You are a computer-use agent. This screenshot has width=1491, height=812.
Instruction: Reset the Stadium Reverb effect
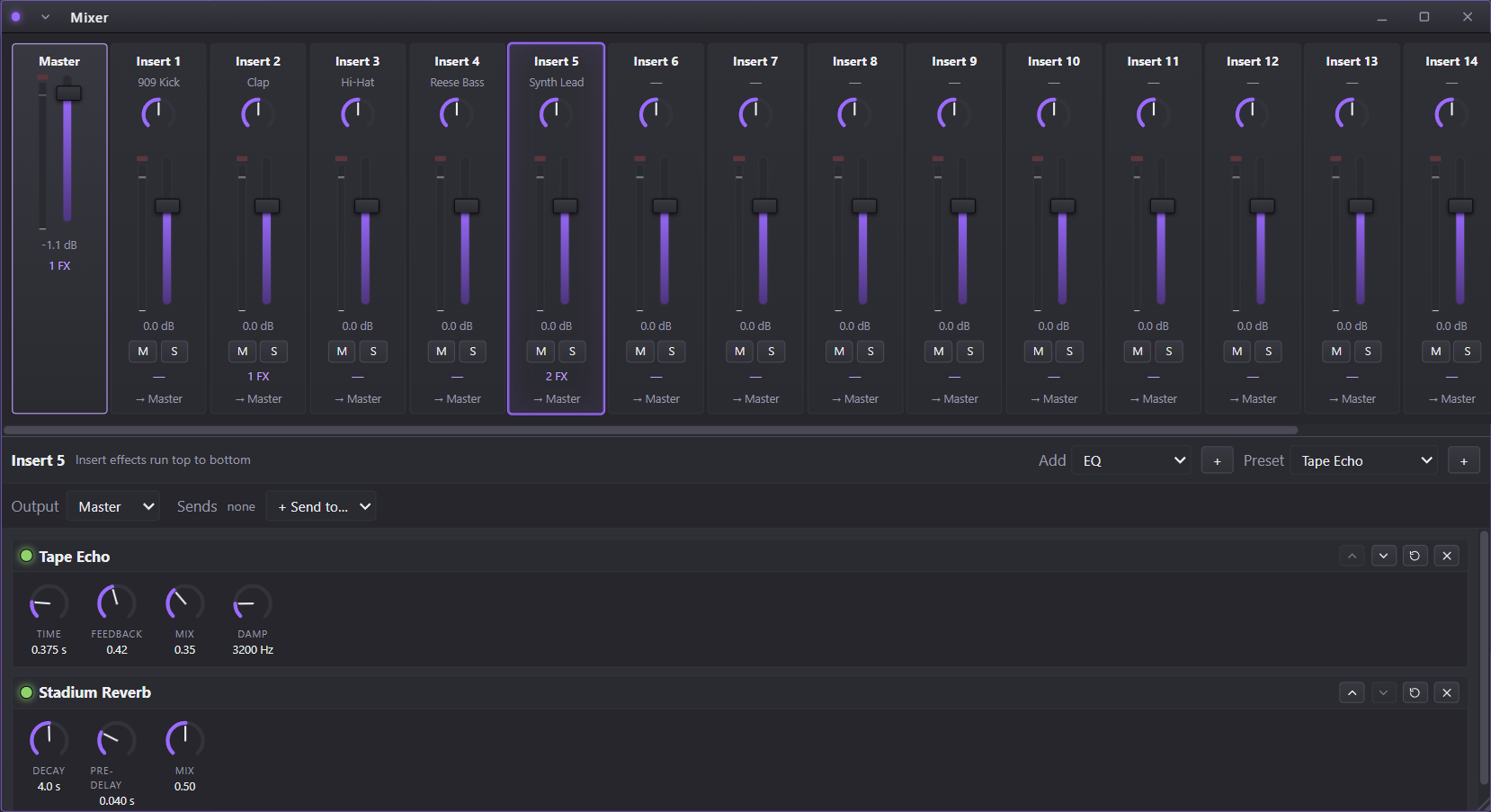click(x=1415, y=692)
